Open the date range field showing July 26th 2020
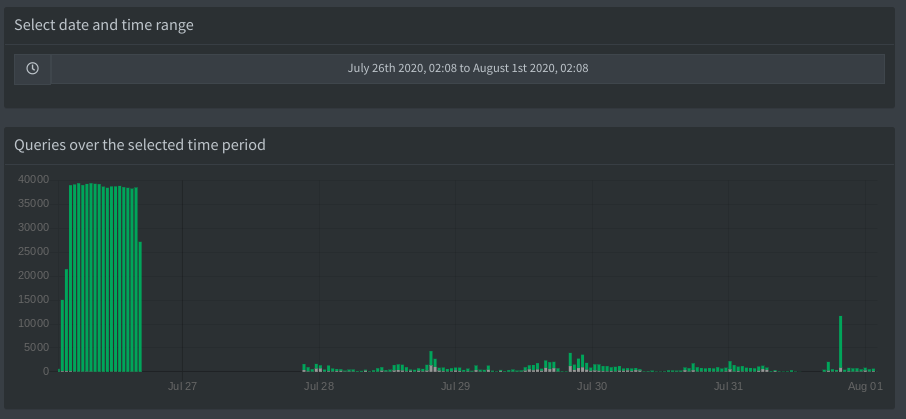The width and height of the screenshot is (906, 419). [467, 69]
